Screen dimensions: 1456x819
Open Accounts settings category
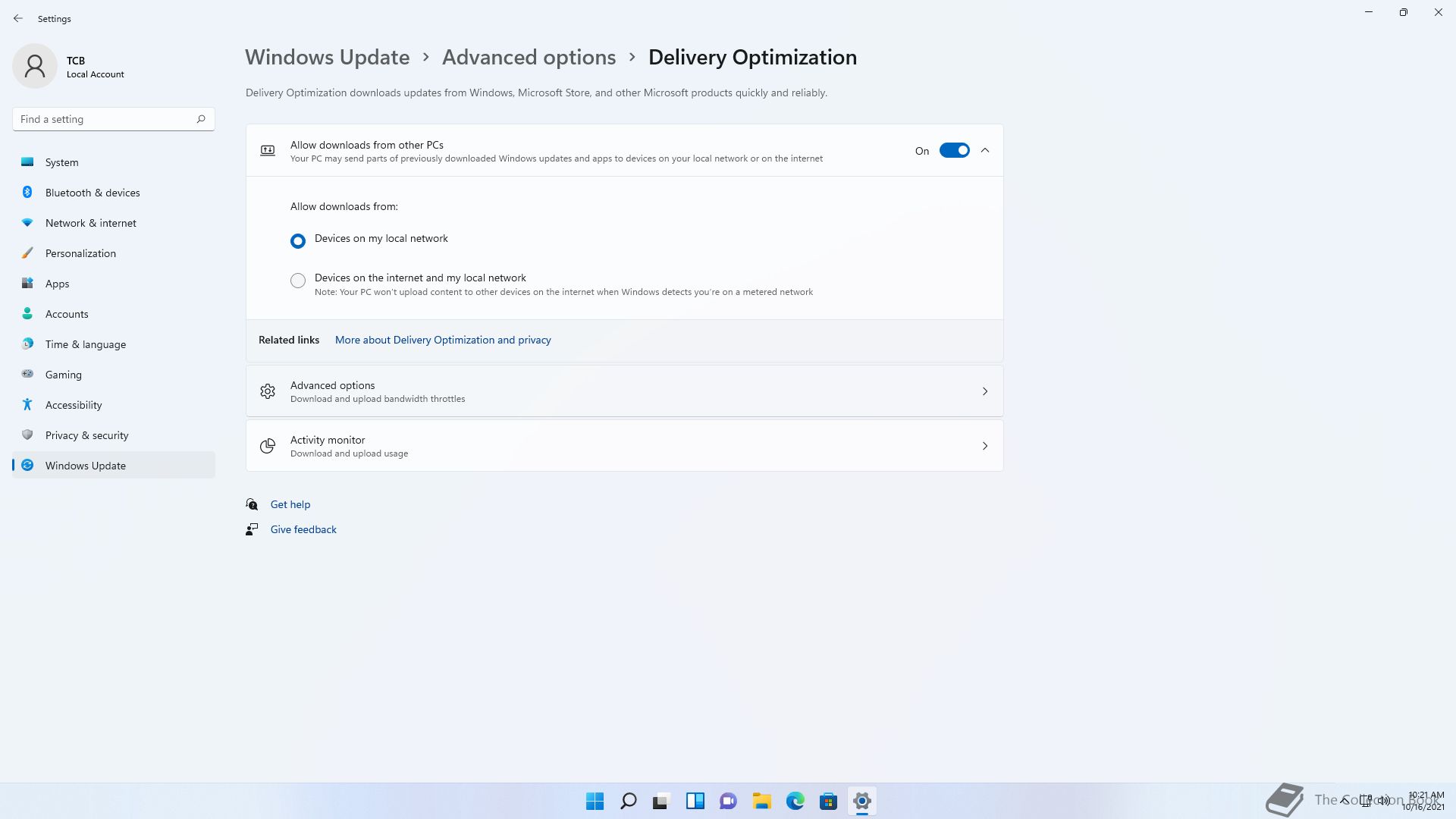coord(114,314)
